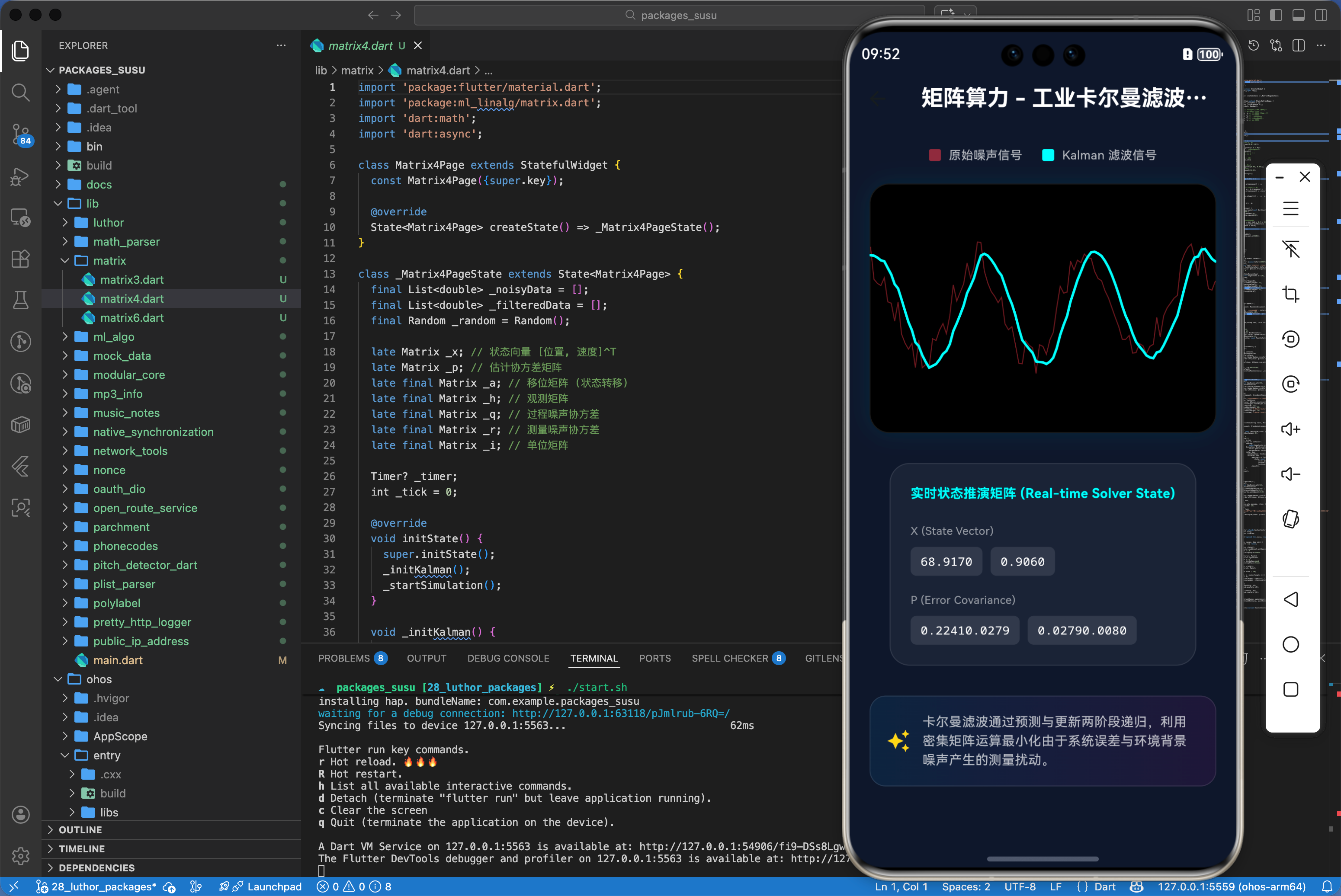1341x896 pixels.
Task: Click emulator crop screenshot icon
Action: (1290, 294)
